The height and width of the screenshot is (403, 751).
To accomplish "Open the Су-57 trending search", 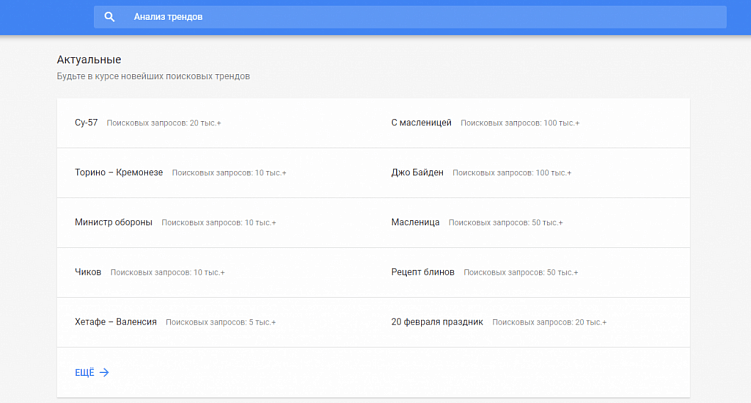I will point(86,122).
